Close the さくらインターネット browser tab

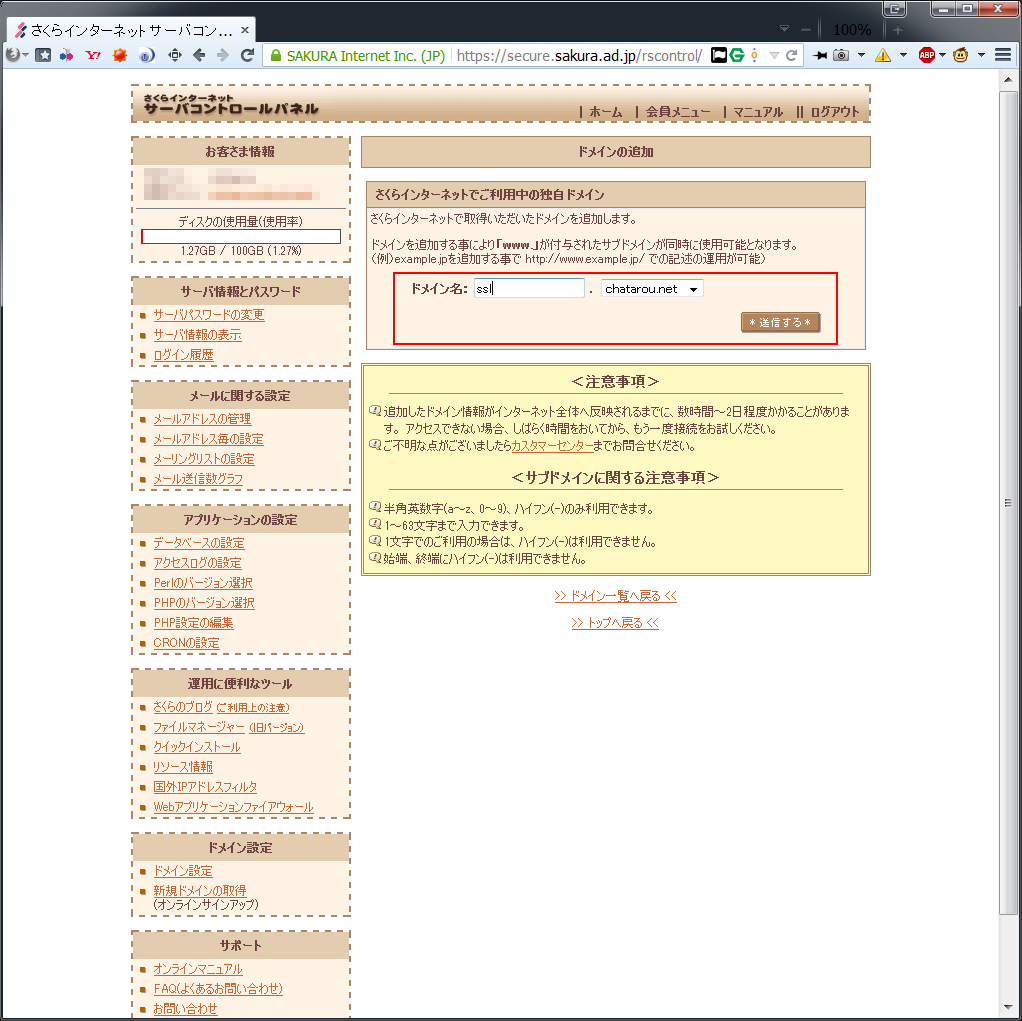pyautogui.click(x=245, y=30)
